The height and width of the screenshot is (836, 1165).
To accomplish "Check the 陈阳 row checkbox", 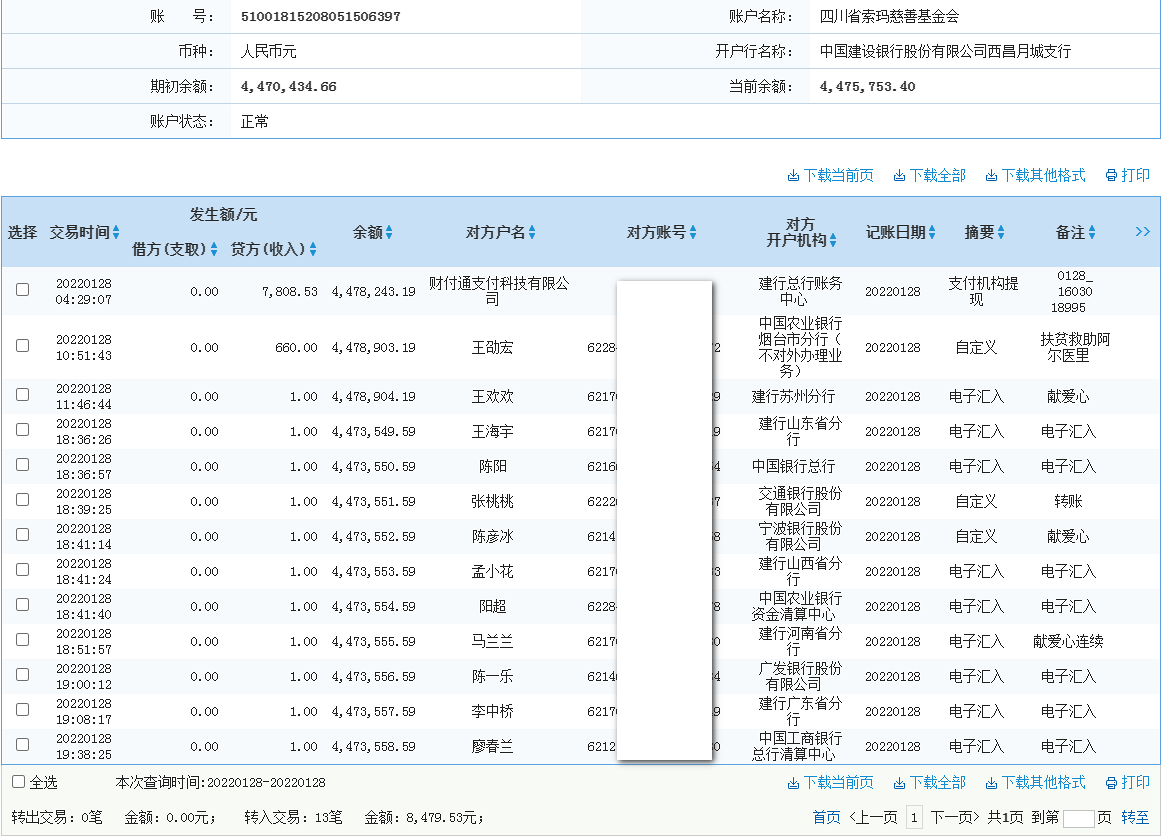I will [x=23, y=464].
